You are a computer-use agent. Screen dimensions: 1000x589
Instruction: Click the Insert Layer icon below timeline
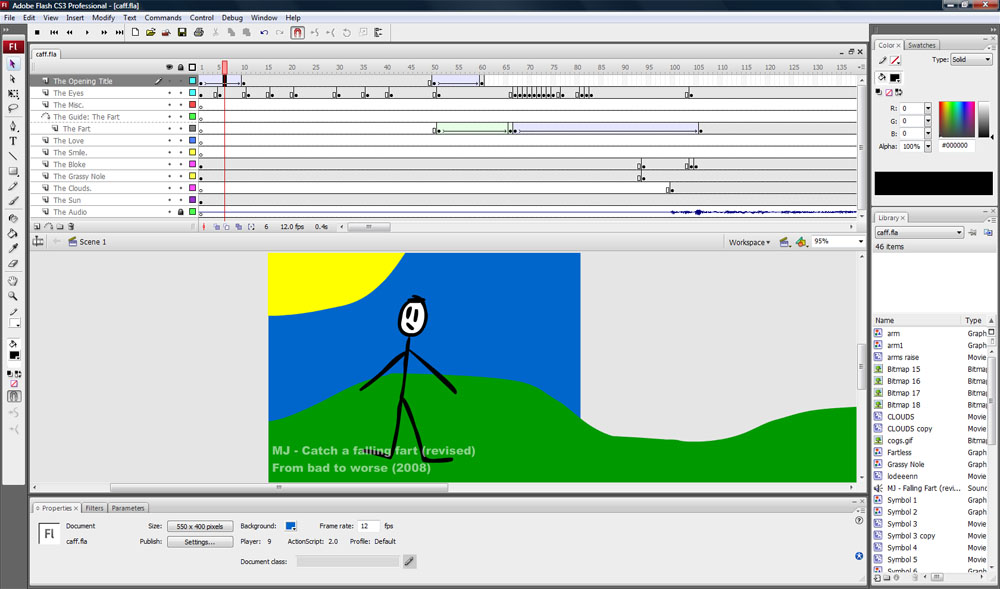(x=37, y=227)
